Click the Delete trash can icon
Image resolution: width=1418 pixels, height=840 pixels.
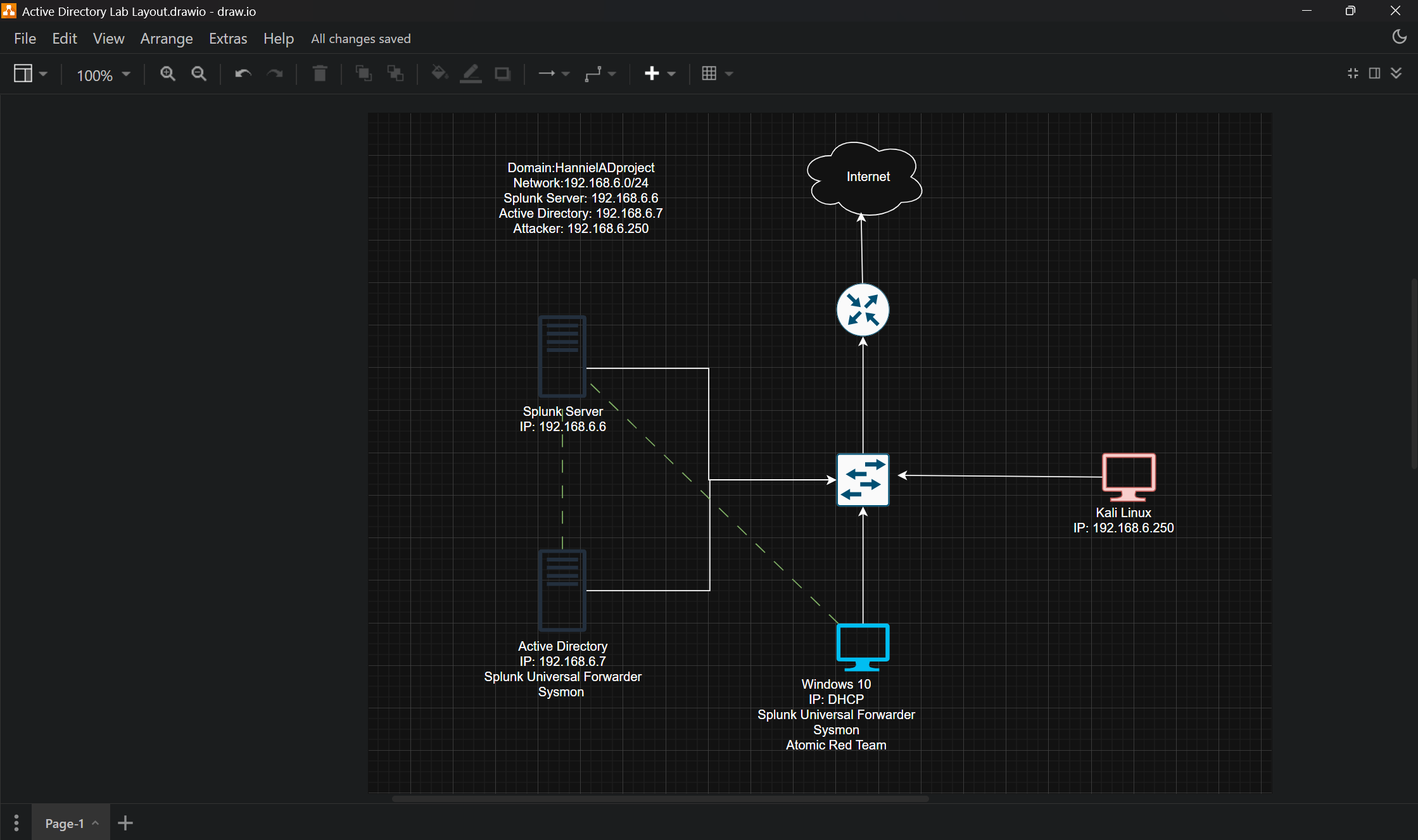click(320, 74)
